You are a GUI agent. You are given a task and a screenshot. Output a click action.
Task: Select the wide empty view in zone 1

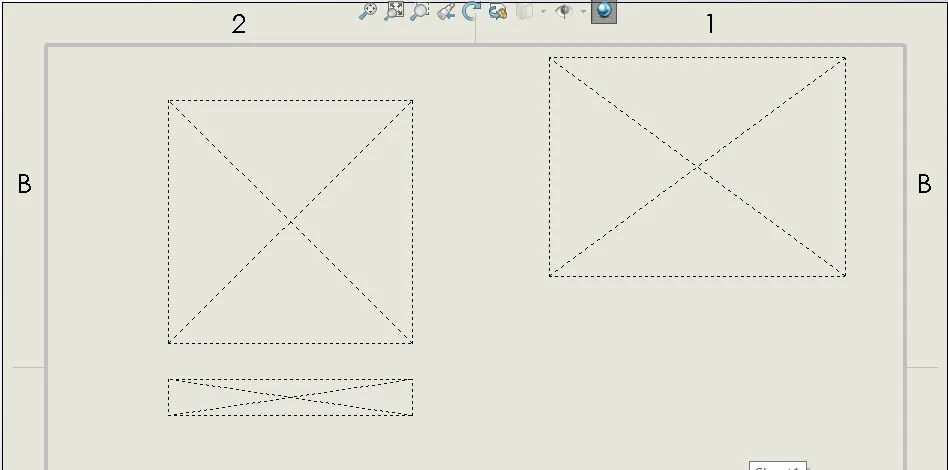point(698,167)
